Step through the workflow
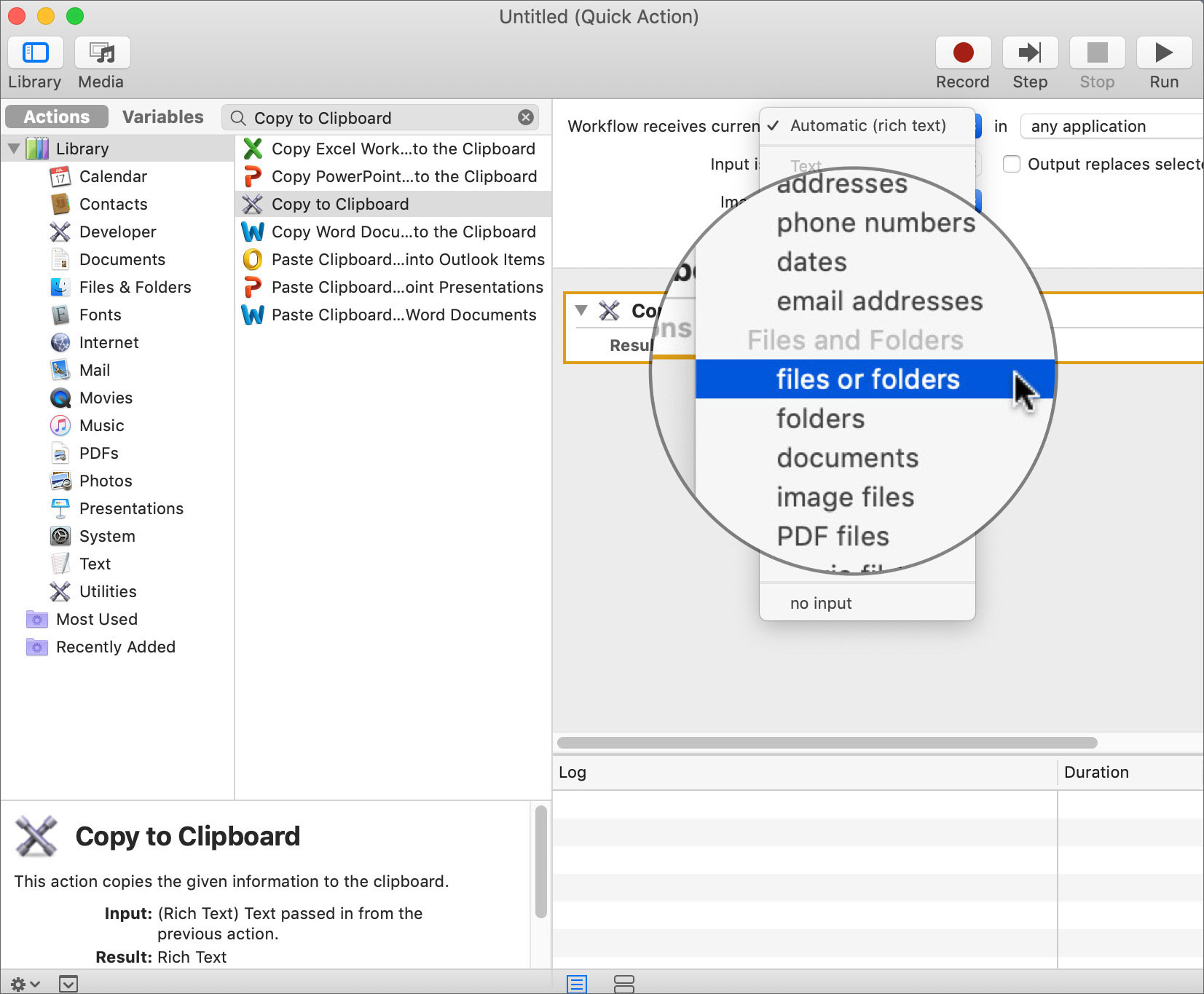Image resolution: width=1204 pixels, height=994 pixels. click(1030, 52)
